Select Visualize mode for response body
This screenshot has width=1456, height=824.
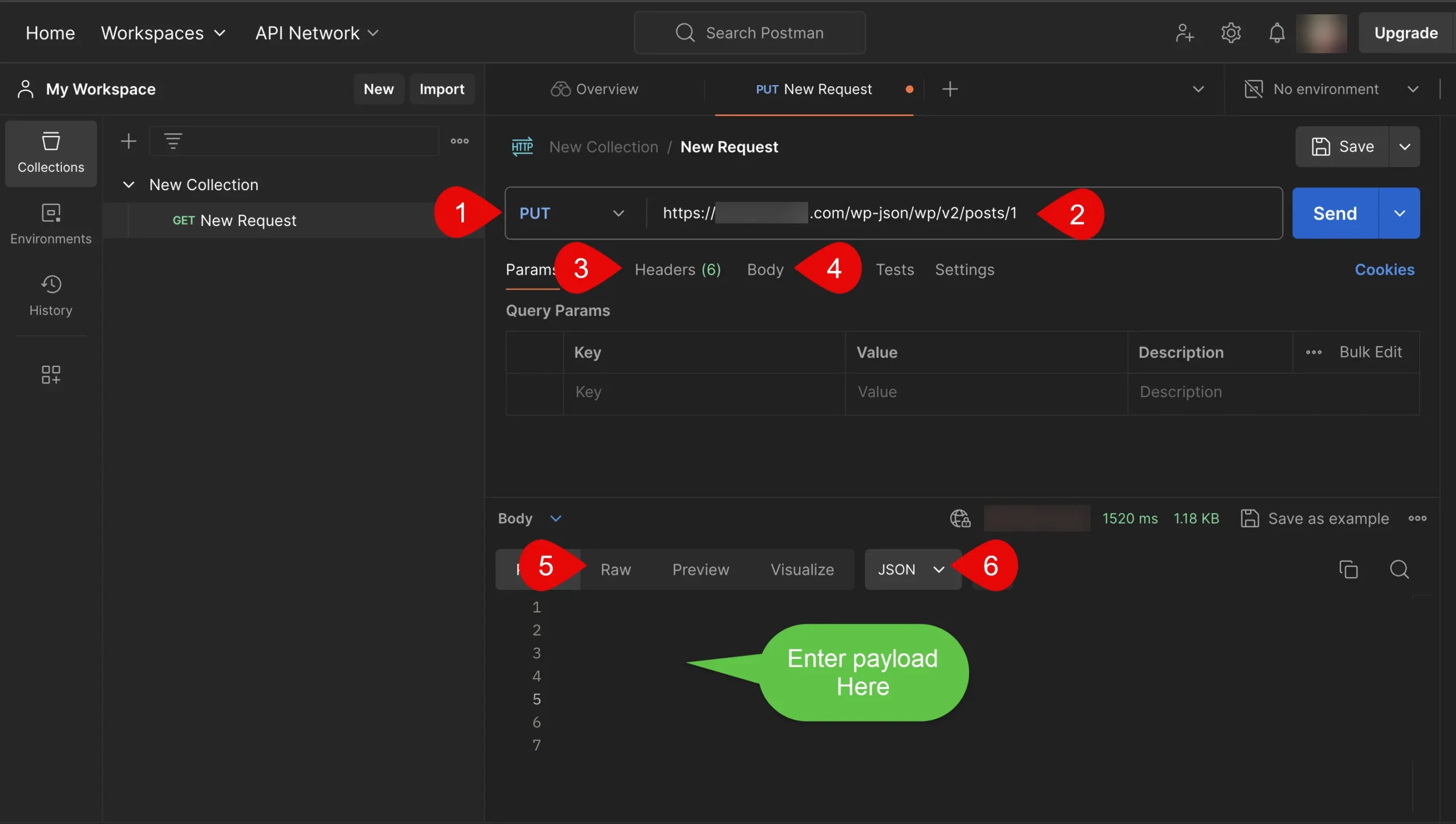pyautogui.click(x=802, y=568)
